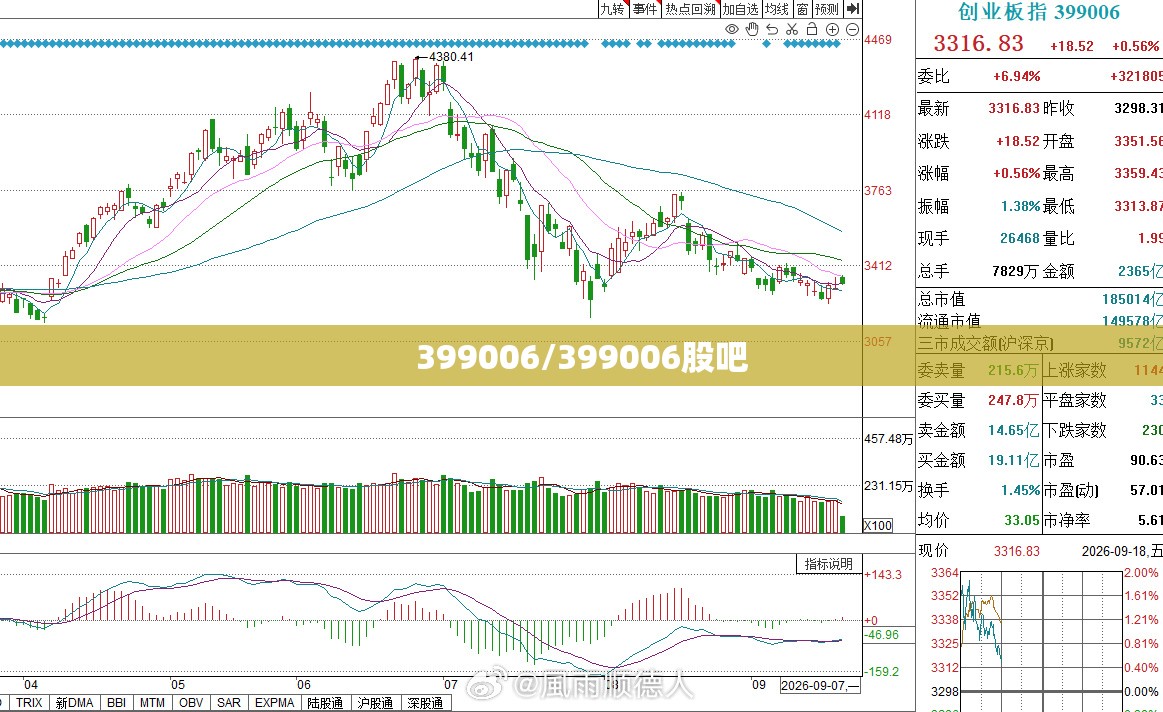The image size is (1163, 712).
Task: Click the 2026-09-07 date box on timeline
Action: point(820,685)
